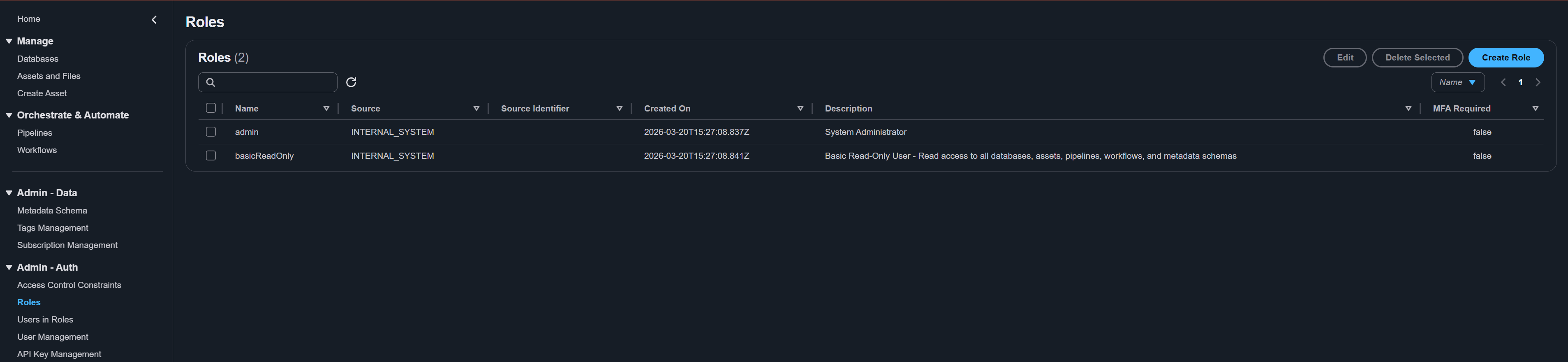This screenshot has width=1568, height=362.
Task: Open Subscription Management page
Action: [x=67, y=245]
